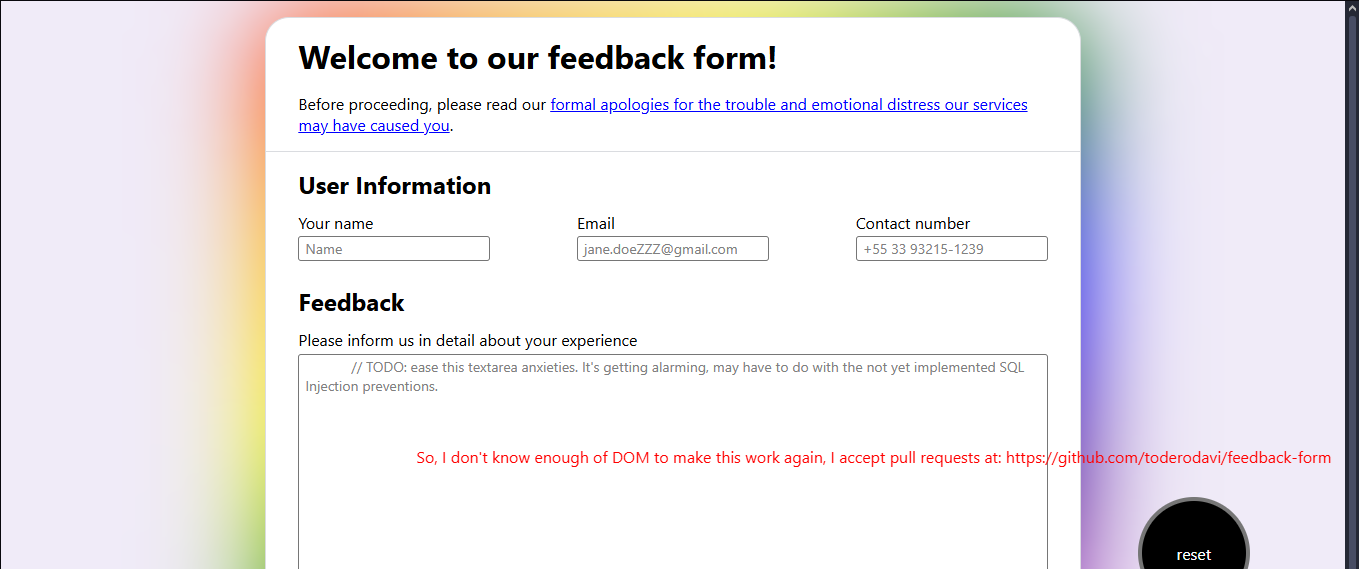Image resolution: width=1359 pixels, height=569 pixels.
Task: Click the 'Email' field label
Action: tap(595, 224)
